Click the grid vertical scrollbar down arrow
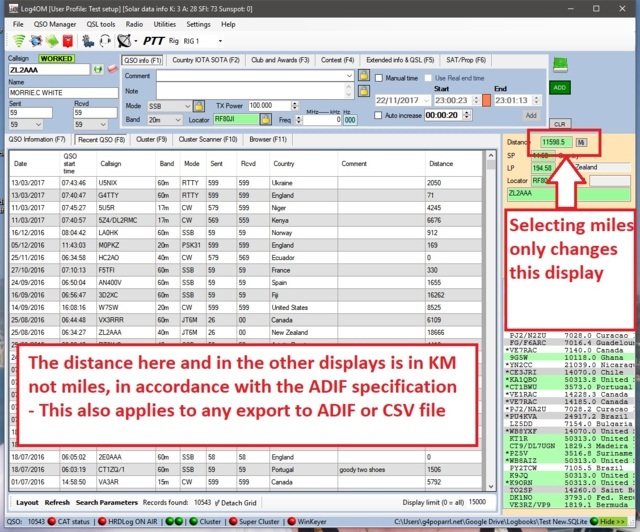This screenshot has height=532, width=640. point(491,486)
